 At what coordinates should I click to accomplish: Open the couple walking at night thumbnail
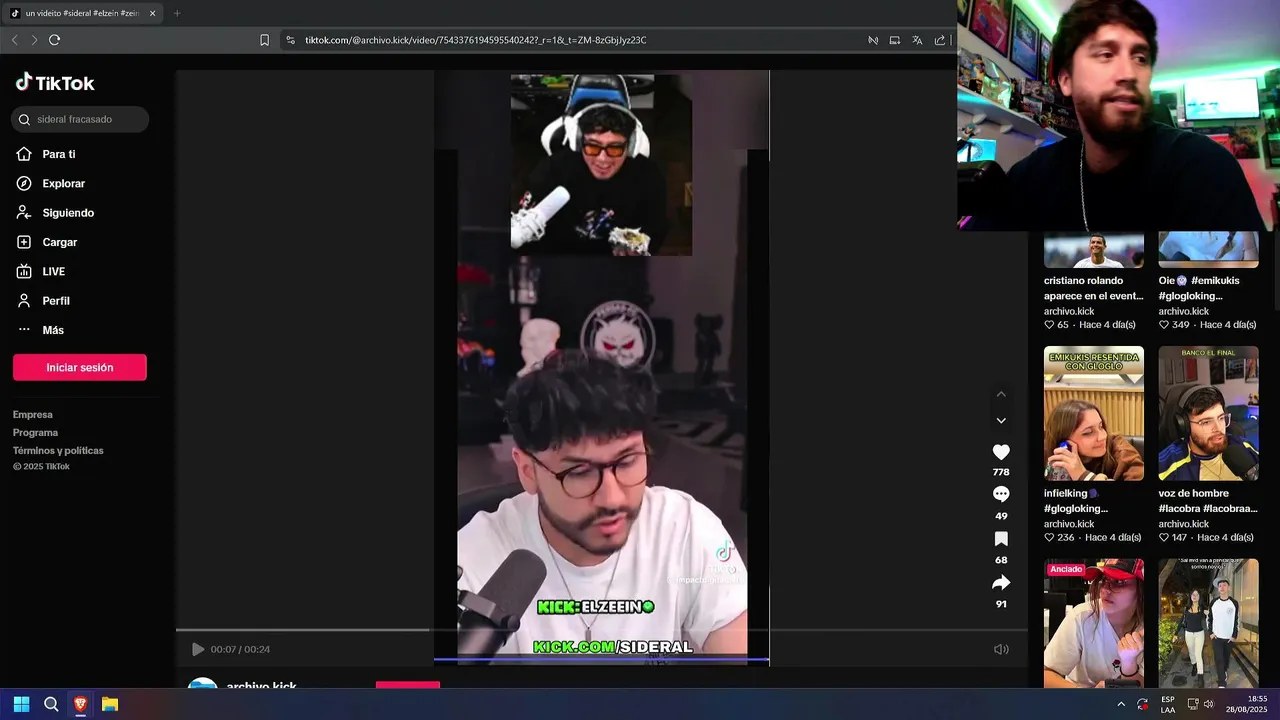click(1208, 623)
